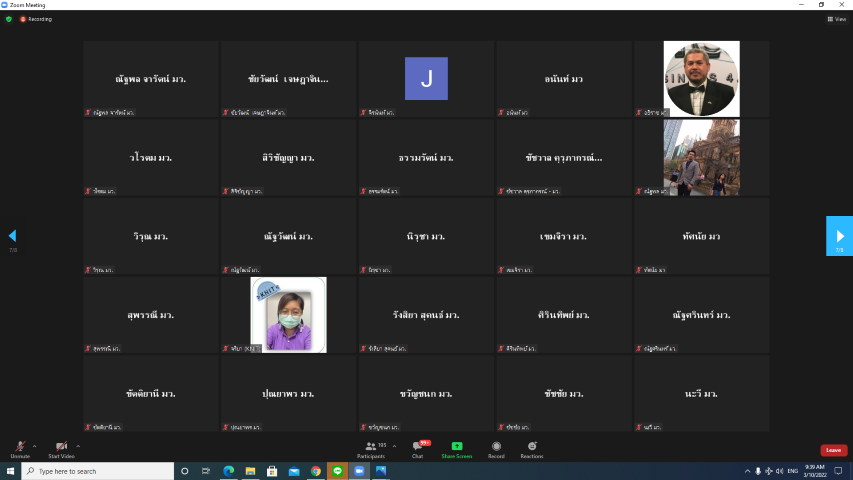Click the Record button in toolbar
Viewport: 853px width, 480px height.
click(x=496, y=447)
